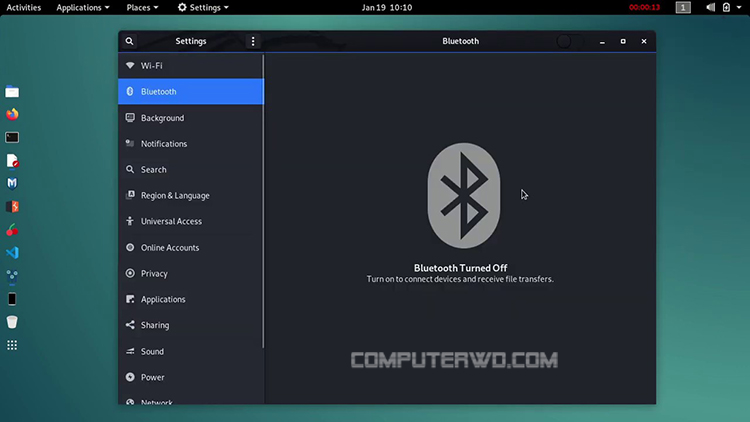This screenshot has height=422, width=750.
Task: Click the volume speaker icon in the top bar
Action: point(711,7)
